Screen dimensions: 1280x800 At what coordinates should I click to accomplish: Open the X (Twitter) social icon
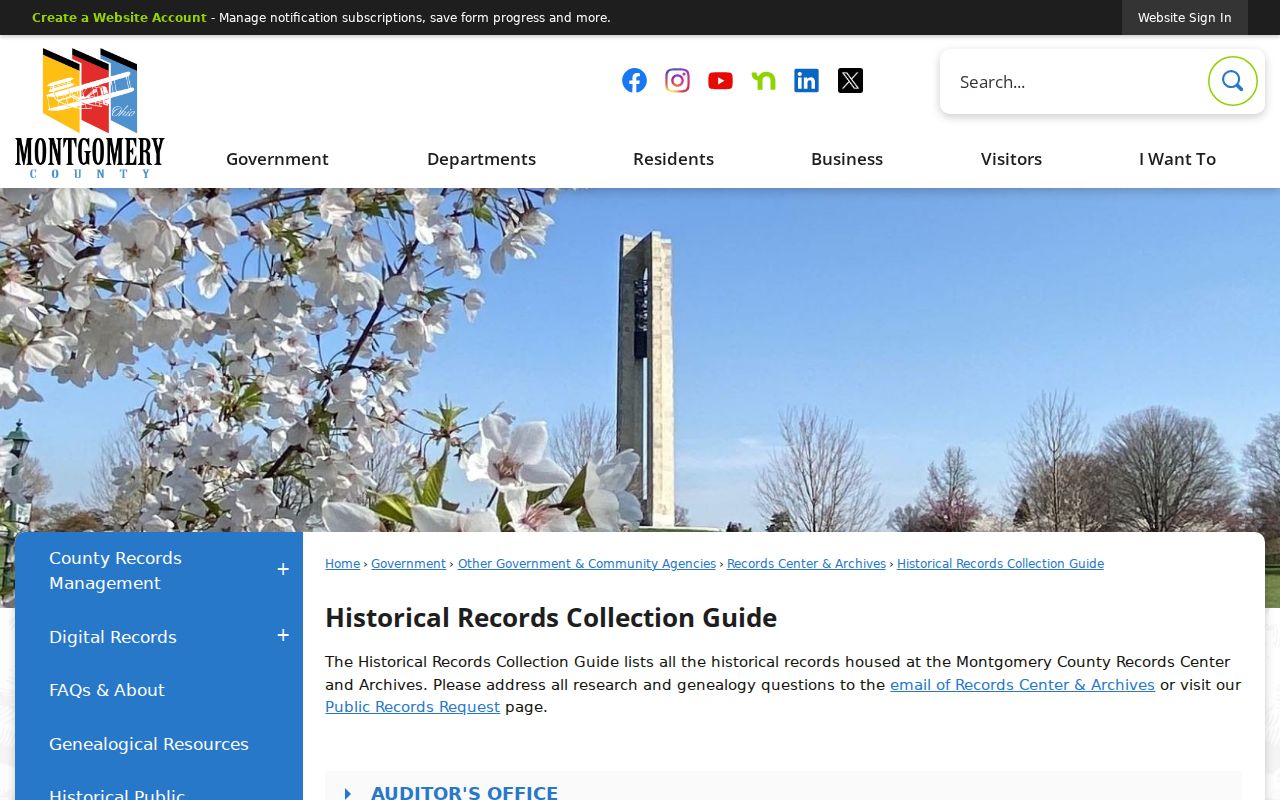850,81
